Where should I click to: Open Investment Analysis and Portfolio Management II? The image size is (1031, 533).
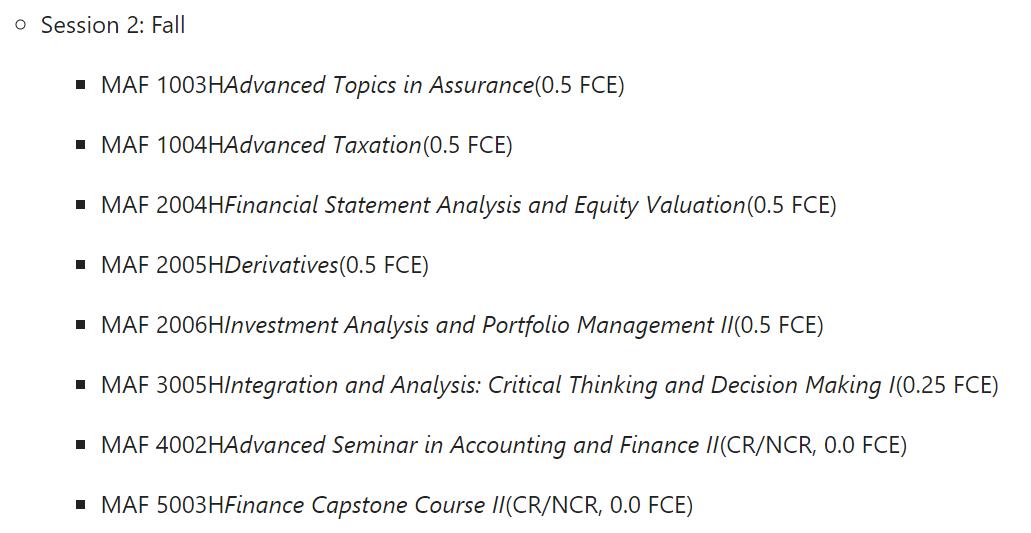tap(478, 325)
